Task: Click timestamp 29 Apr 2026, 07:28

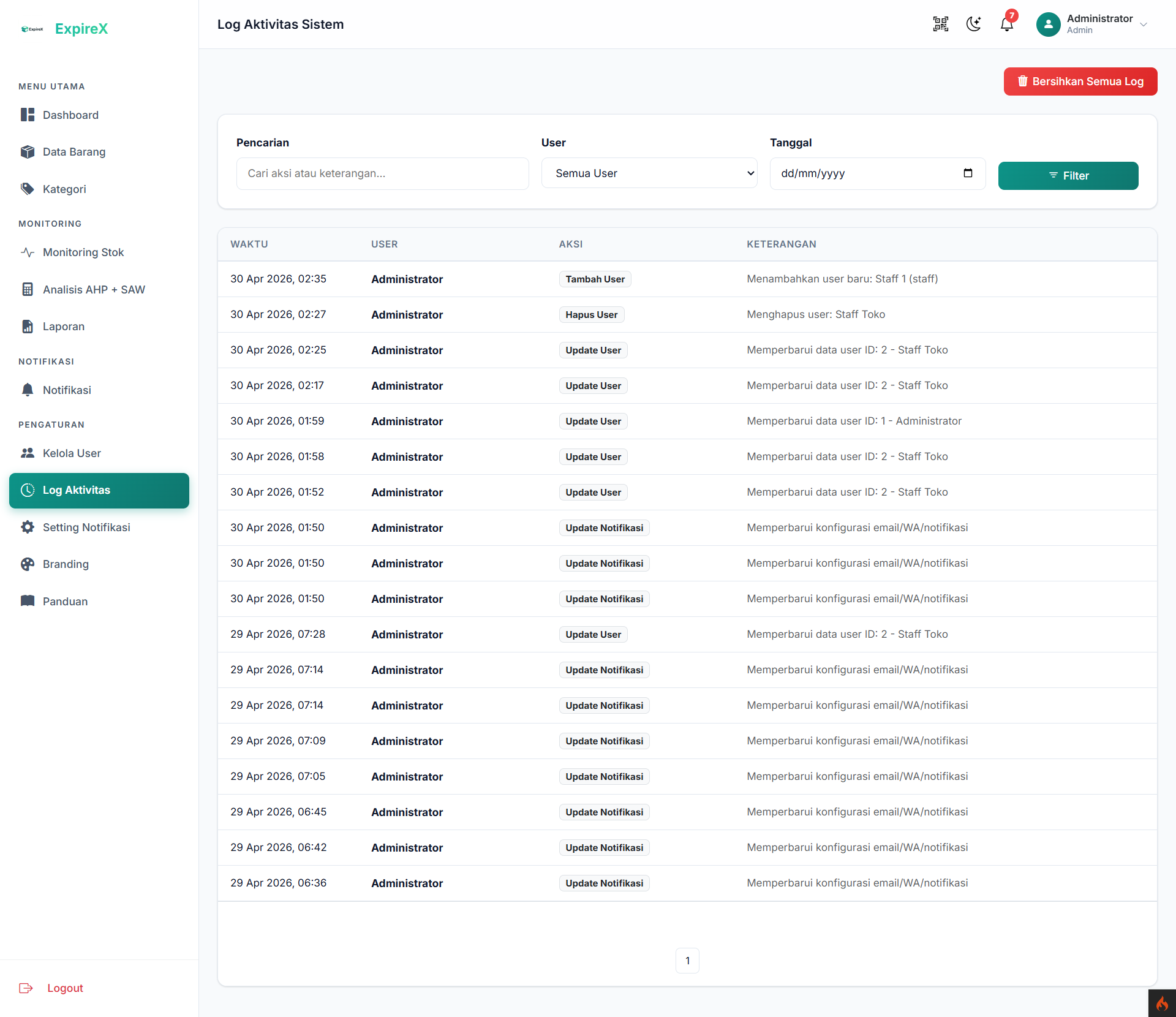Action: pyautogui.click(x=277, y=634)
